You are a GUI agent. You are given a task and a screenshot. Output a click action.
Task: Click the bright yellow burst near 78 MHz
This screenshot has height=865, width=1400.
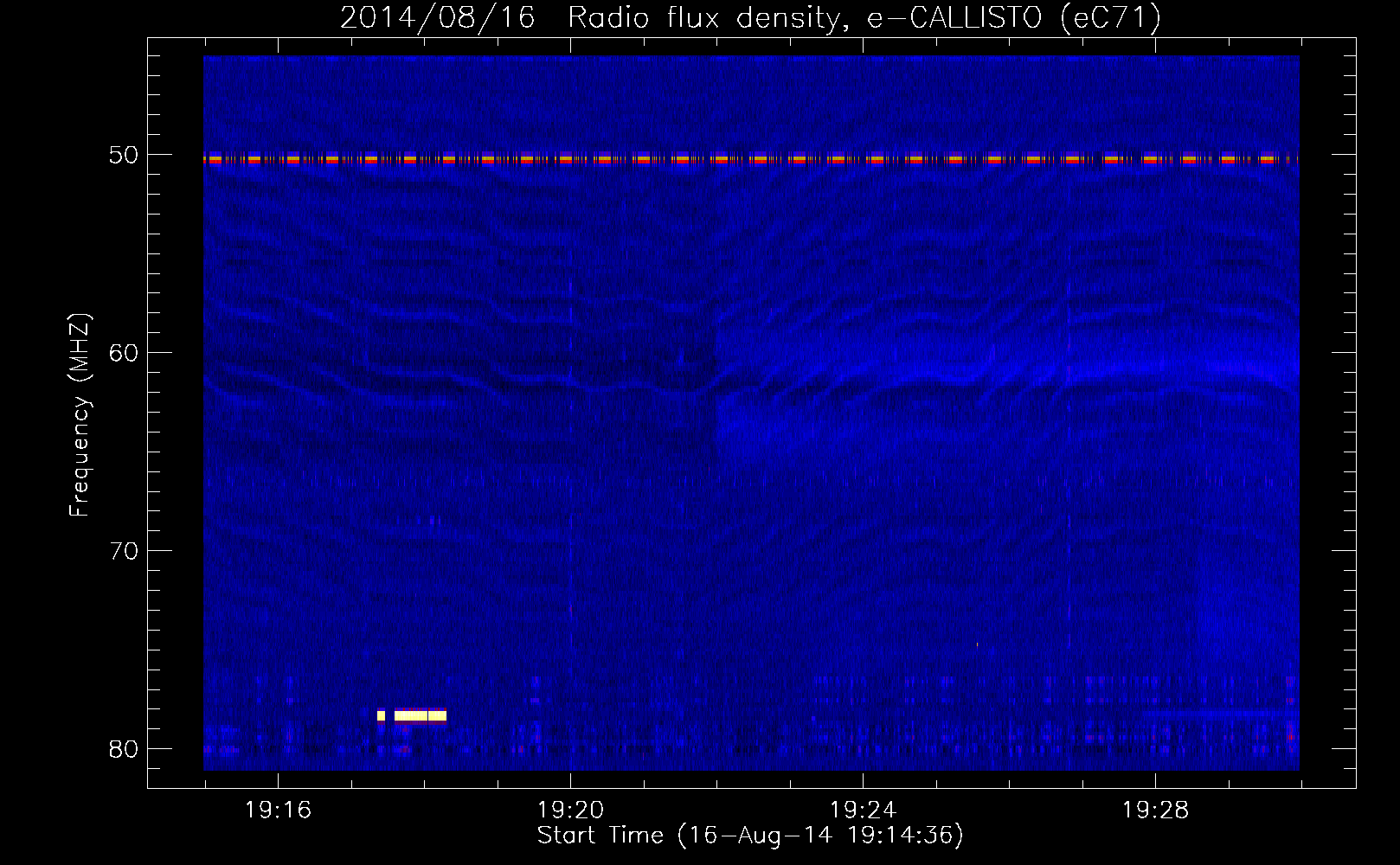coord(412,715)
